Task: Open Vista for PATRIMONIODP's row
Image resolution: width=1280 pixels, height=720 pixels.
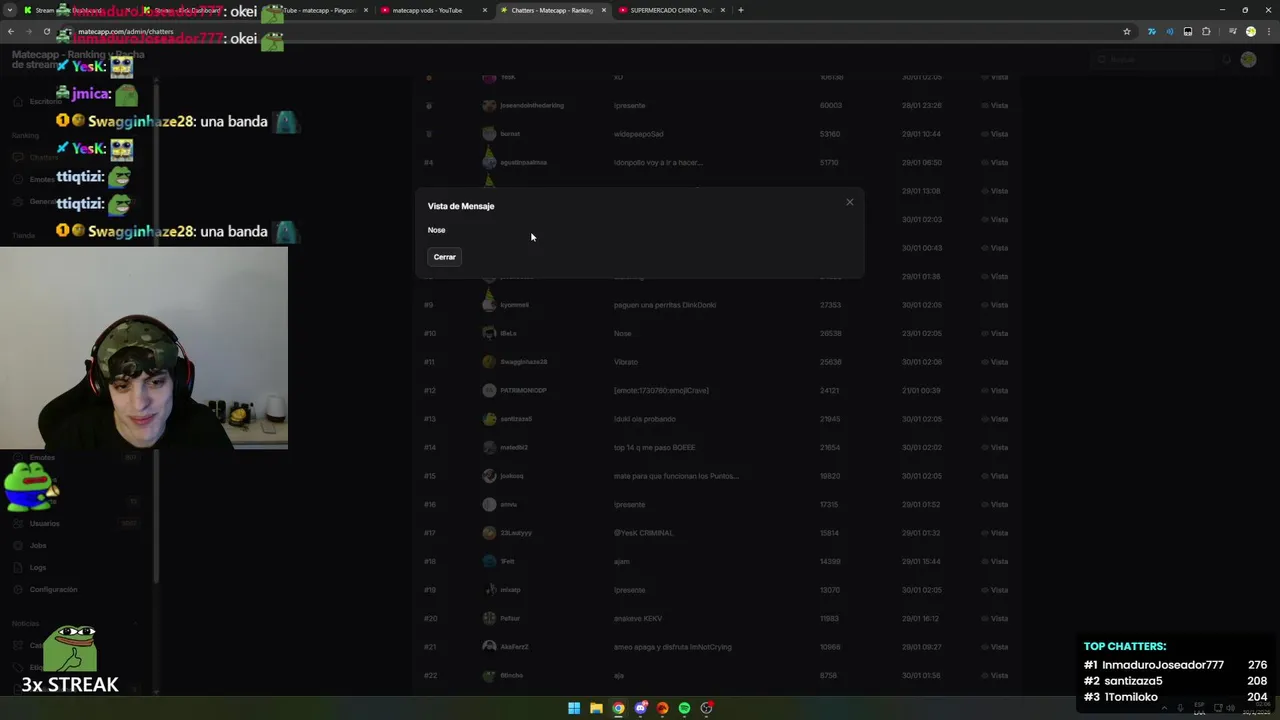Action: click(x=994, y=390)
